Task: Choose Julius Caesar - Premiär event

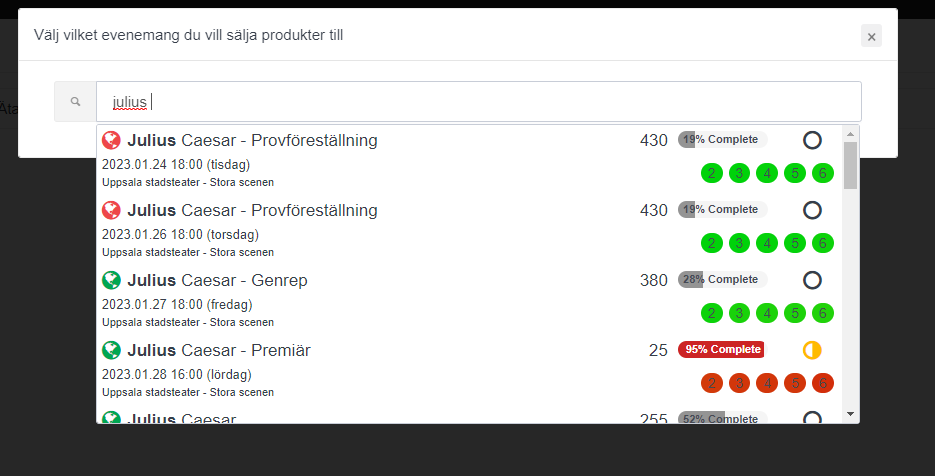Action: (x=219, y=350)
